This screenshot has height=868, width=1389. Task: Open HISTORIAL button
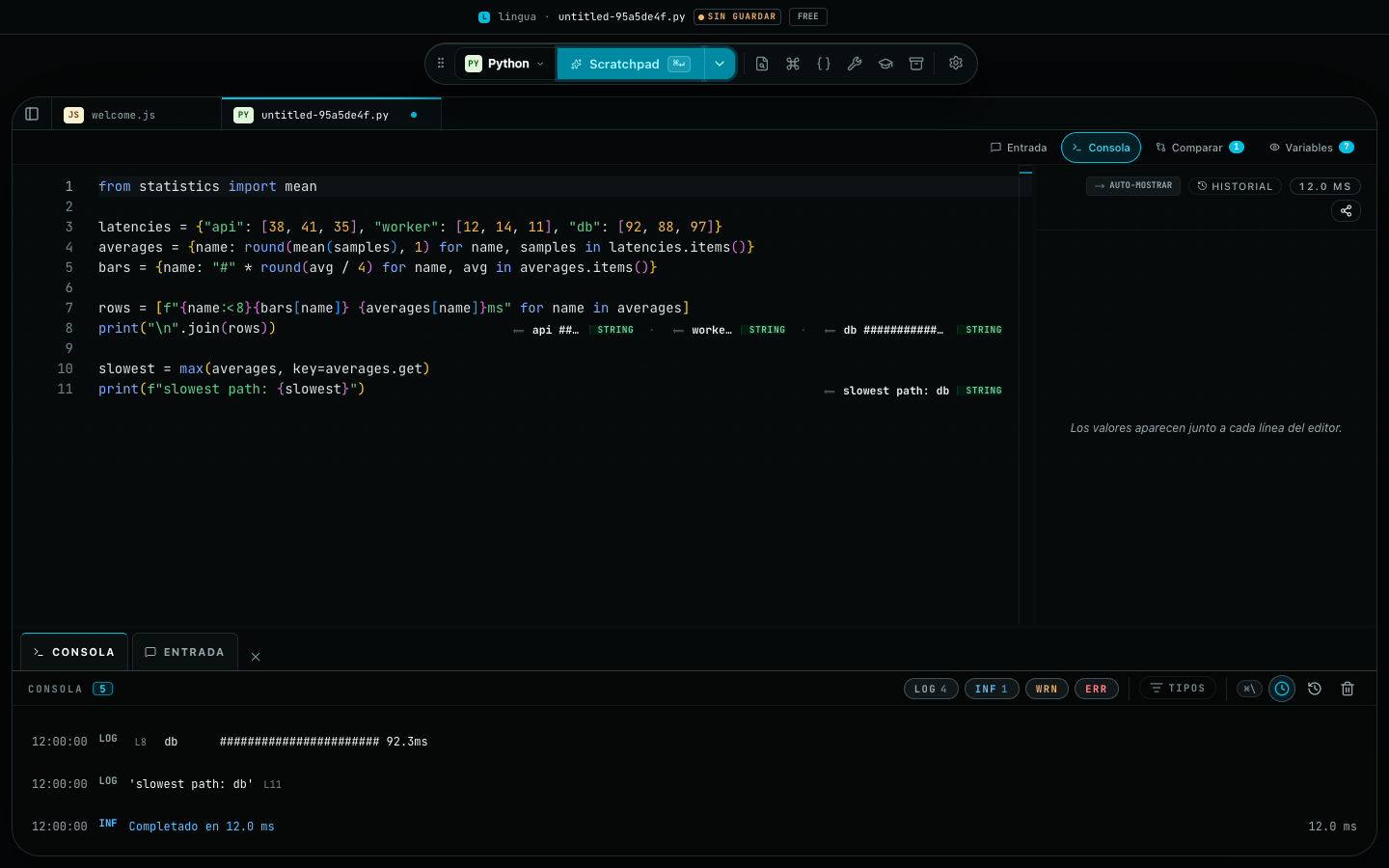1235,186
